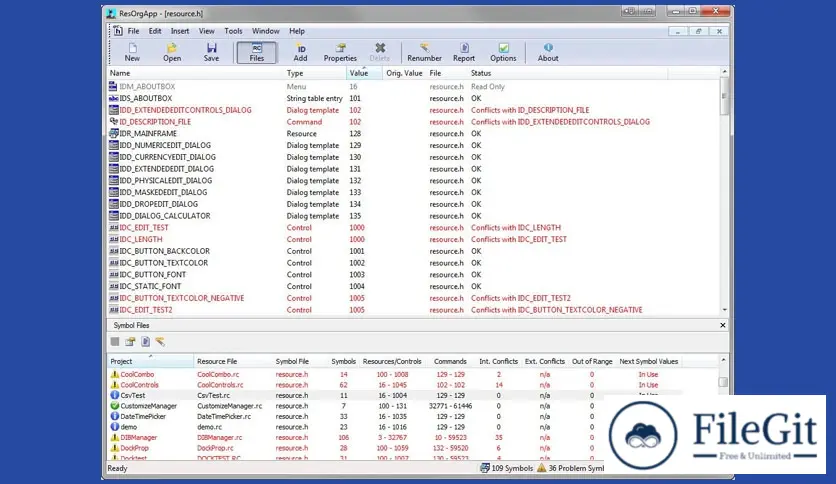Image resolution: width=836 pixels, height=484 pixels.
Task: Click the Delete toolbar icon
Action: click(x=380, y=52)
